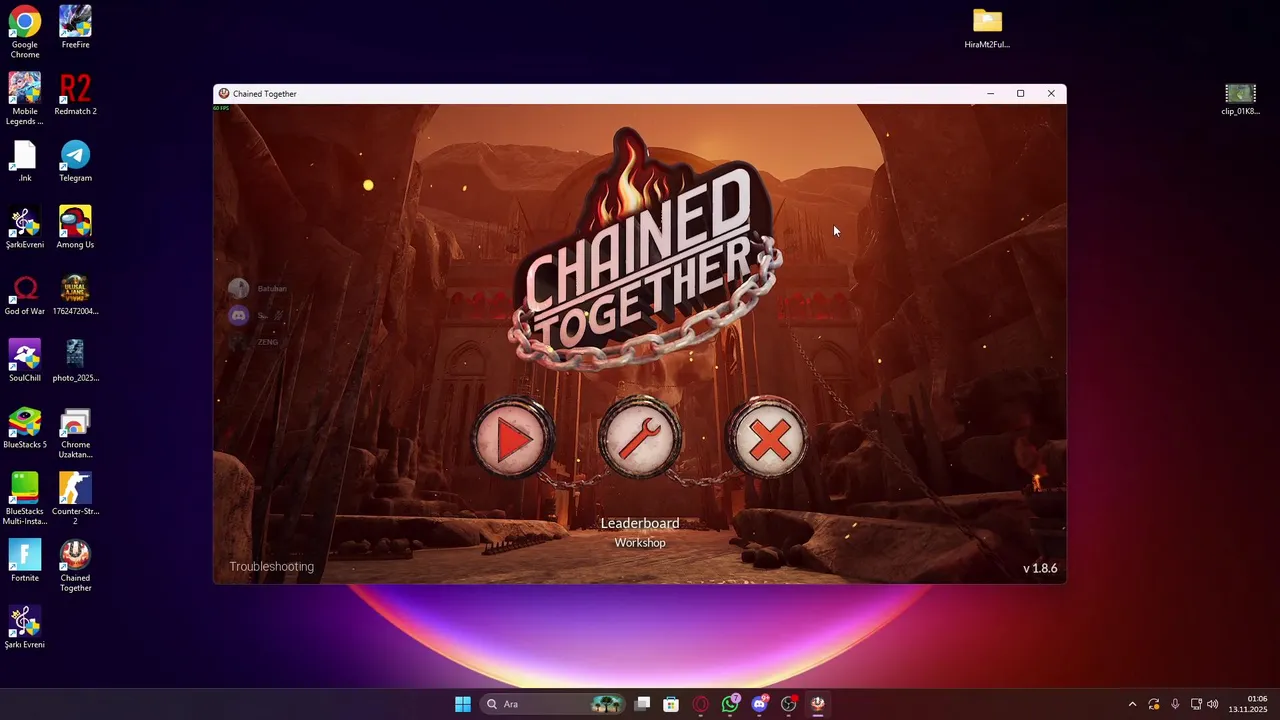The height and width of the screenshot is (720, 1280).
Task: Open WhatsApp from the taskbar
Action: (730, 704)
